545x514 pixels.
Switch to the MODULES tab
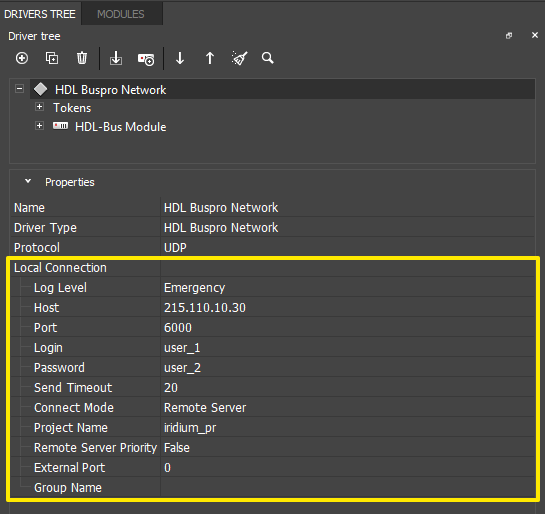pyautogui.click(x=121, y=14)
